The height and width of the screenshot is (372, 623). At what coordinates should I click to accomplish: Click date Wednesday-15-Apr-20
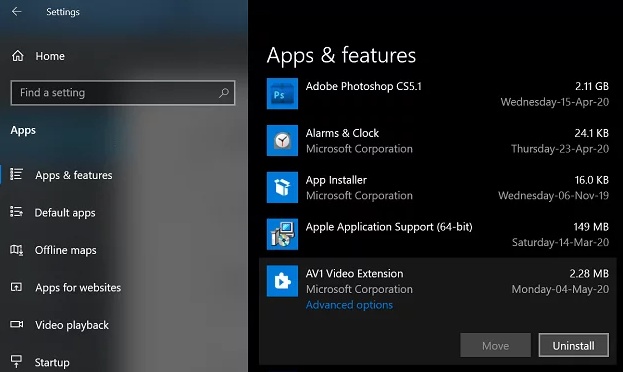[555, 102]
